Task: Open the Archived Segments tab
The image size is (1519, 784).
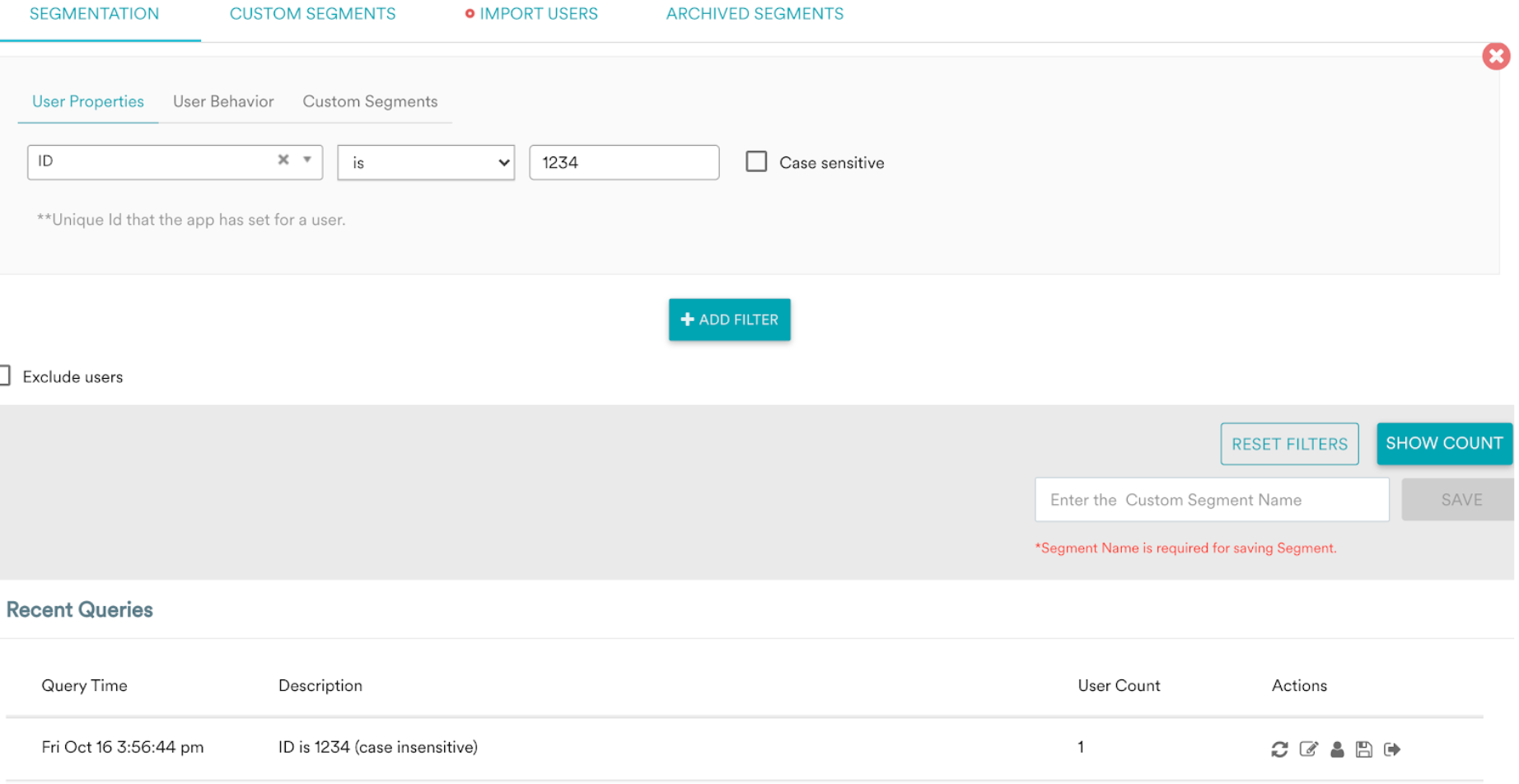Action: click(755, 14)
